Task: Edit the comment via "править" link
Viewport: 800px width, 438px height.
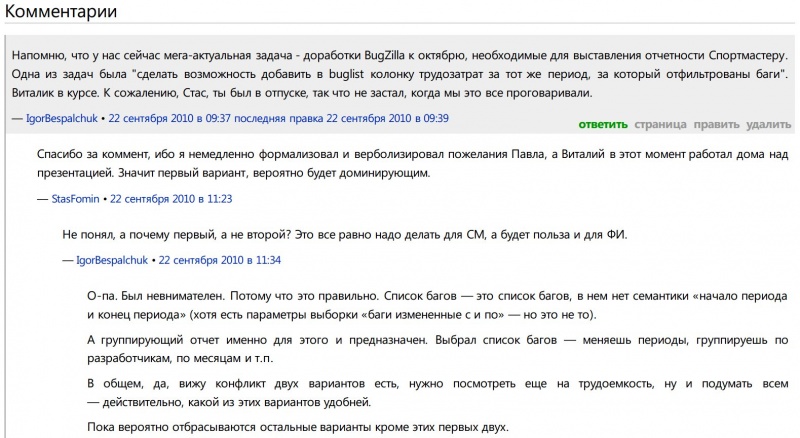Action: pyautogui.click(x=716, y=125)
